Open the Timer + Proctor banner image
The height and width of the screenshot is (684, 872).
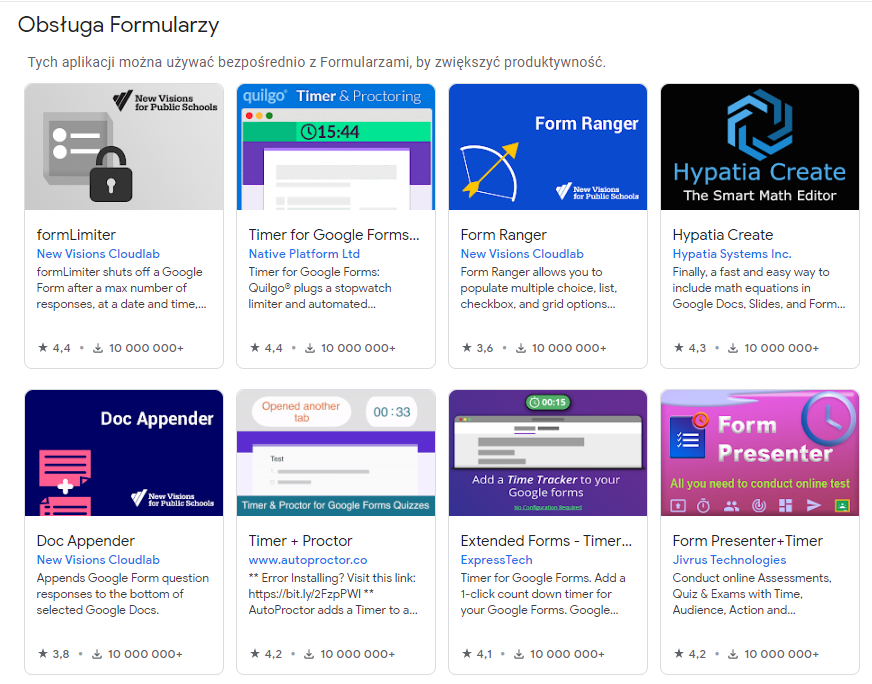[336, 453]
